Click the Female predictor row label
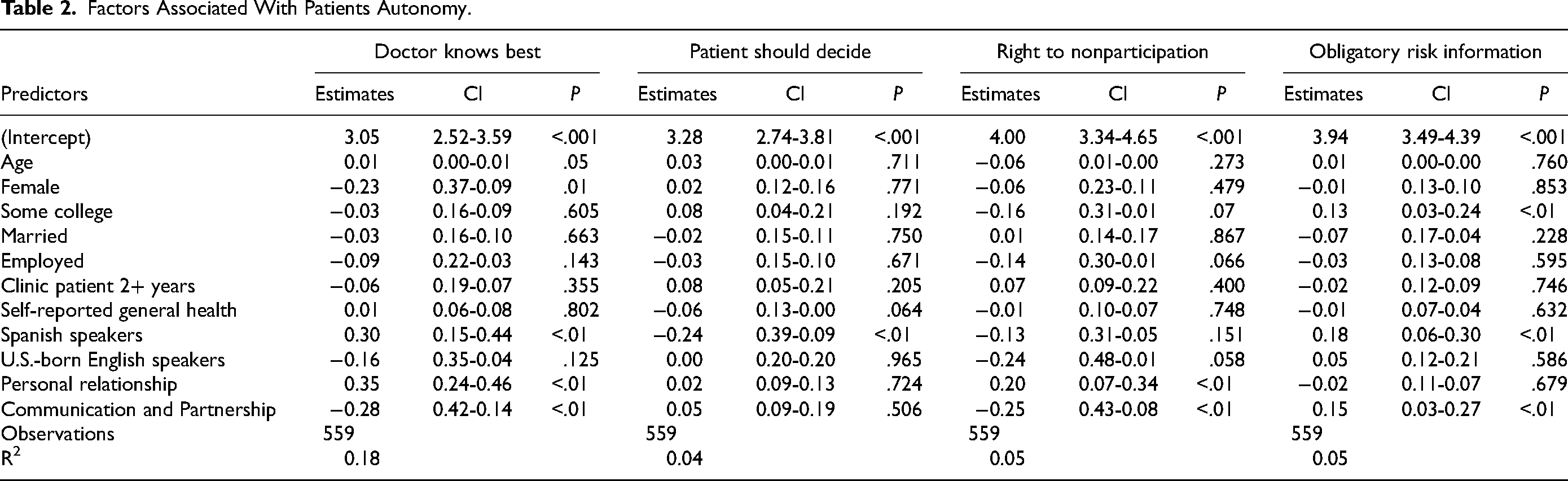The image size is (1568, 481). tap(30, 186)
